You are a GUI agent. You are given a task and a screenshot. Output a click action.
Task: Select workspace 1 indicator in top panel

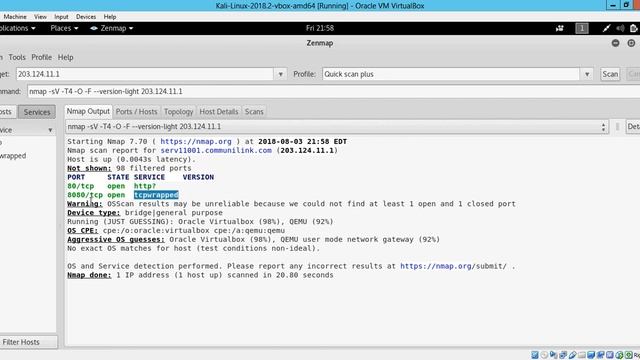(x=582, y=28)
